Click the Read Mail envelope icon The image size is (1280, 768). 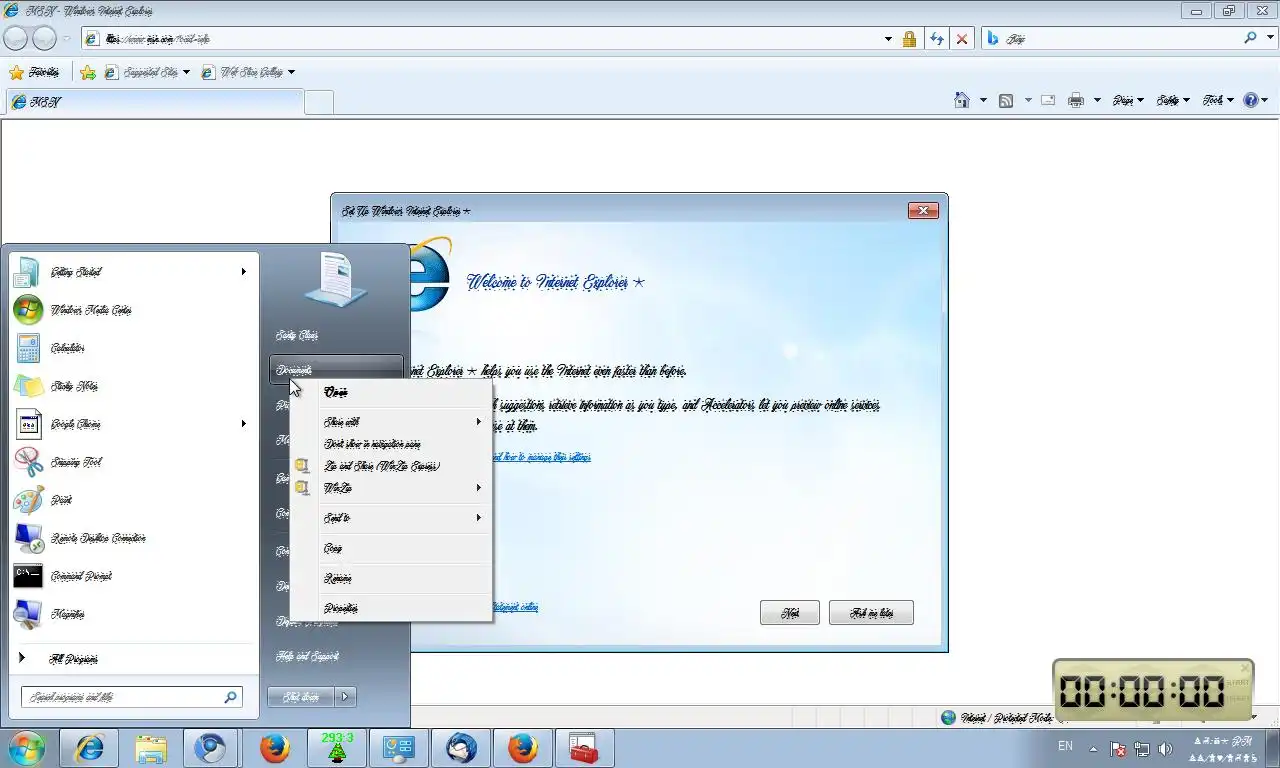point(1048,100)
